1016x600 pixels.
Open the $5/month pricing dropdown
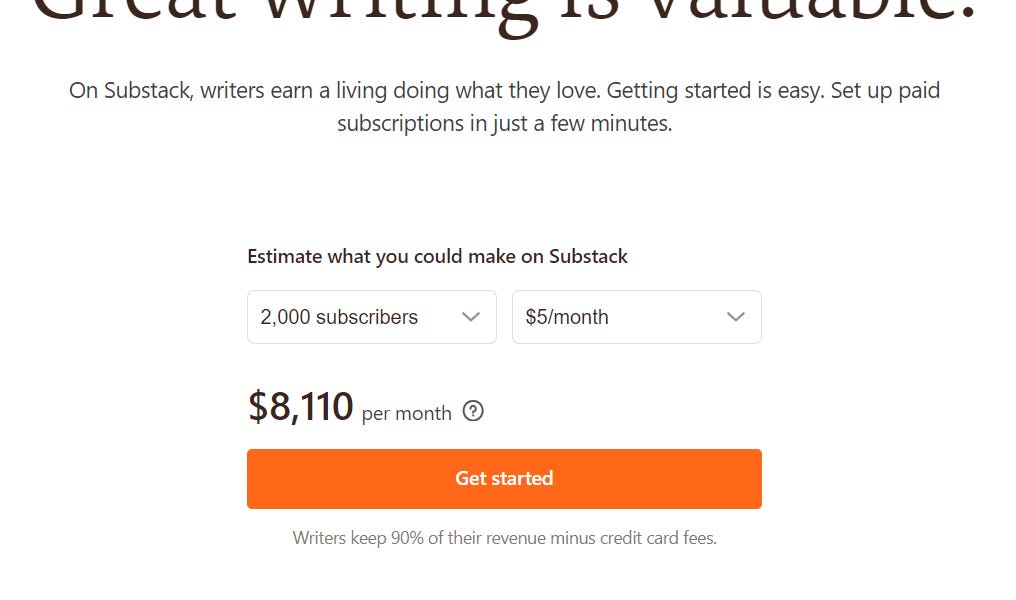636,317
